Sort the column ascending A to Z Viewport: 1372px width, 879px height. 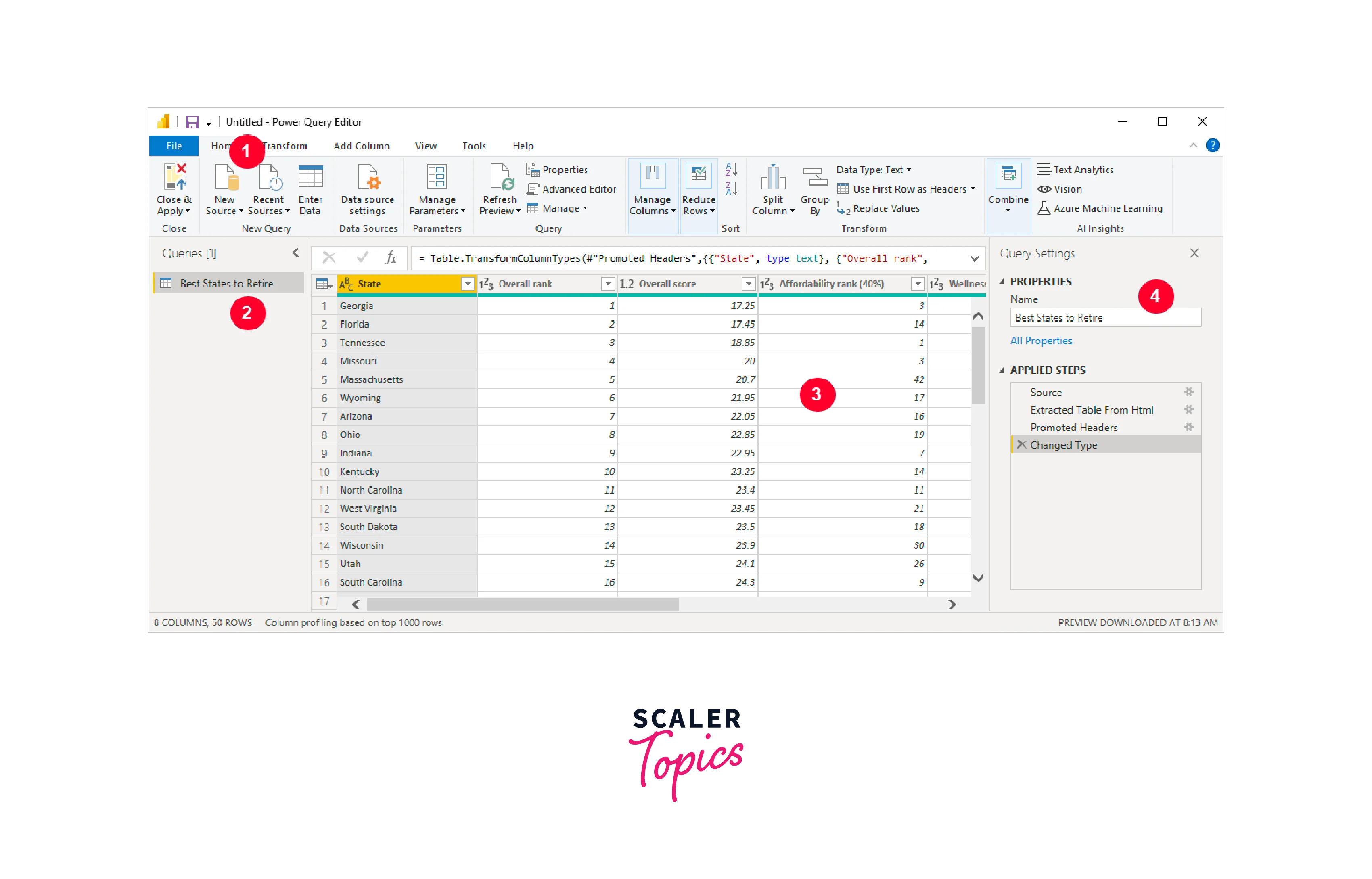click(731, 170)
